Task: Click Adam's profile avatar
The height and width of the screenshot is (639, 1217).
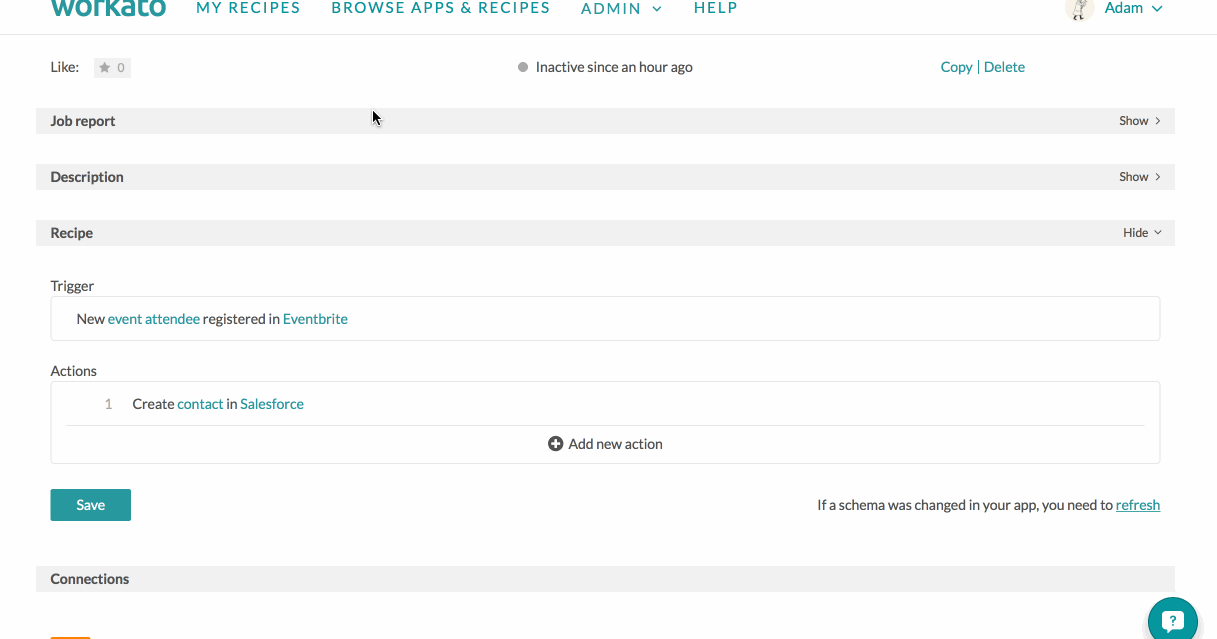Action: point(1079,8)
